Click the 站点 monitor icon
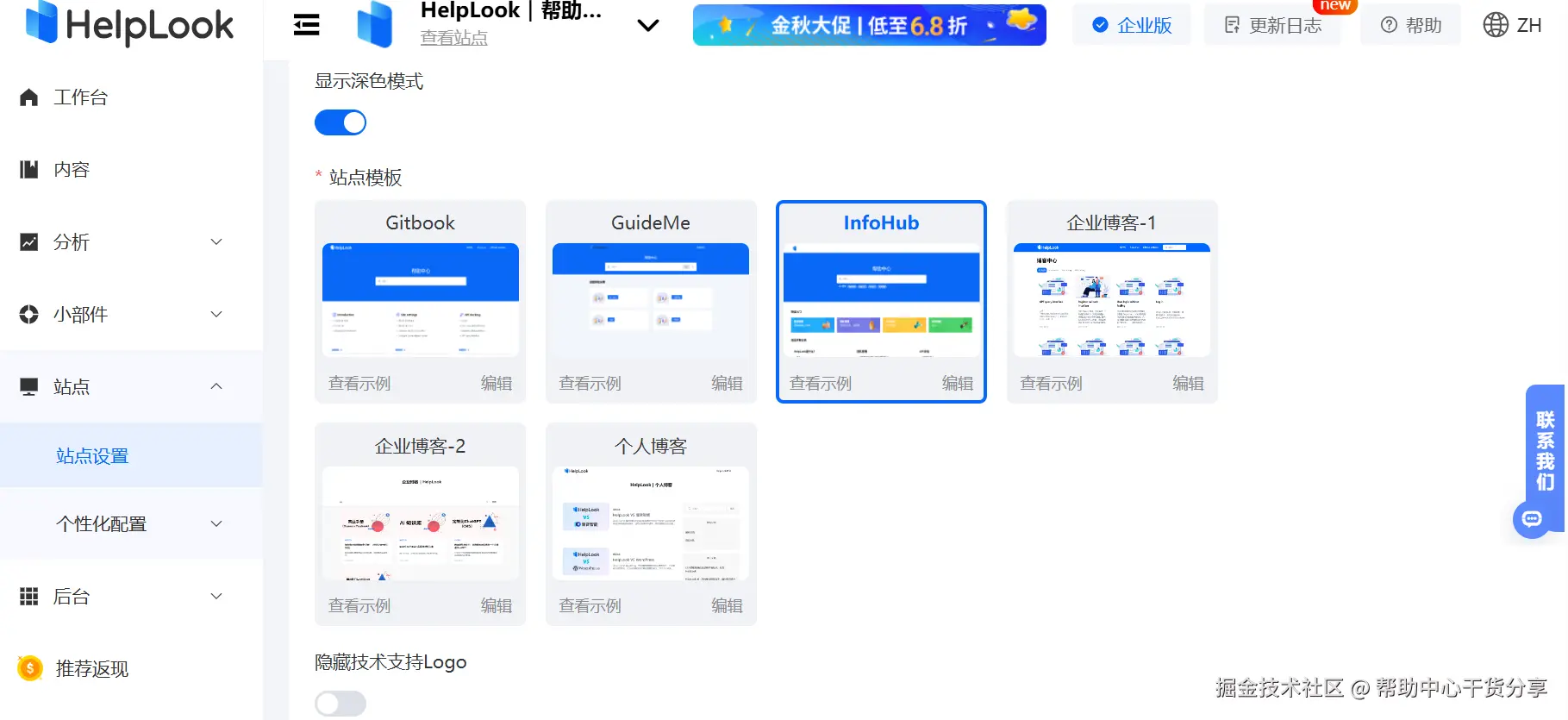Screen dimensions: 1568x720 [x=28, y=387]
